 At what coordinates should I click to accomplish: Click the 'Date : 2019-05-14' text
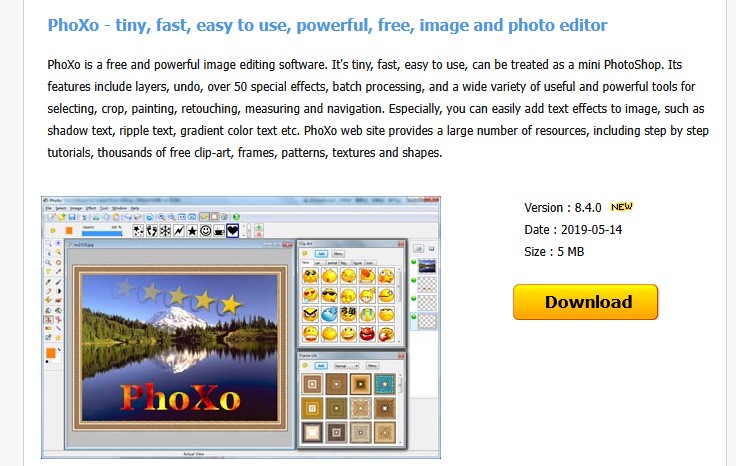click(x=573, y=229)
